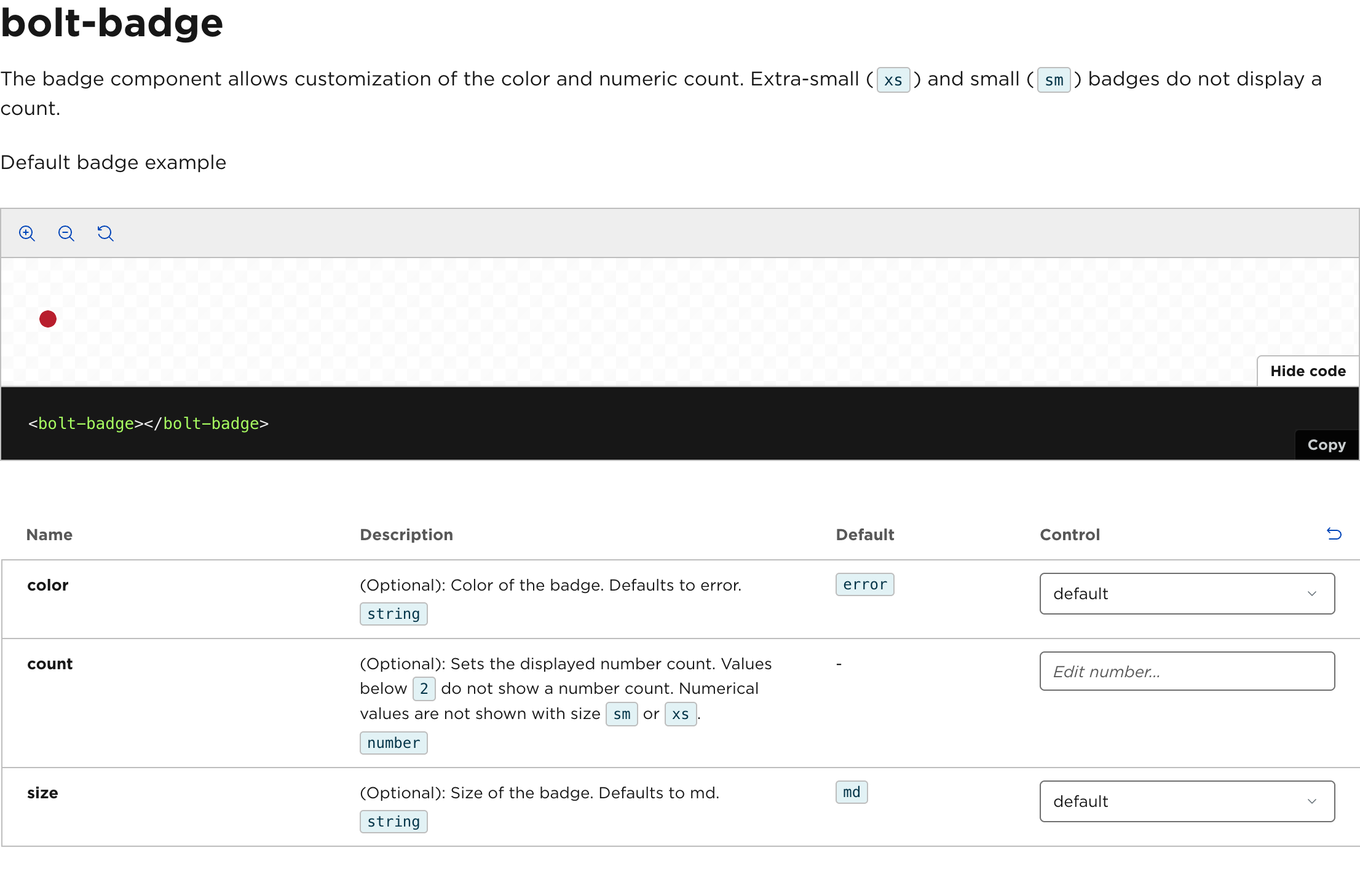Click the 'string' type tag in color row
Viewport: 1360px width, 896px height.
(x=393, y=614)
